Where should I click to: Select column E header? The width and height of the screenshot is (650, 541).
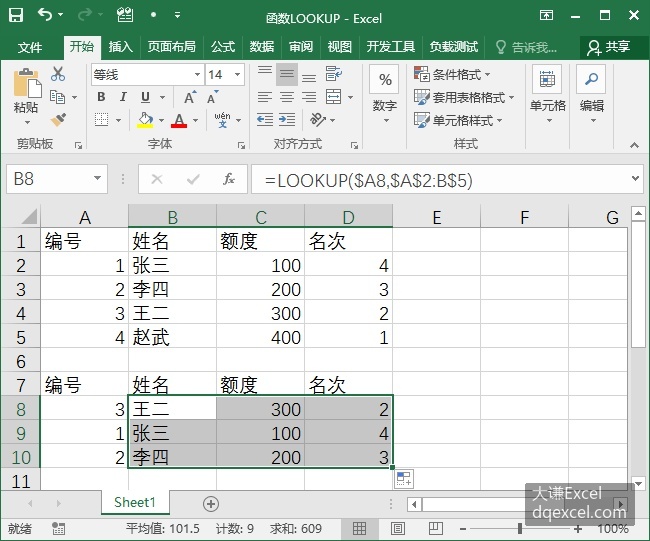click(437, 217)
